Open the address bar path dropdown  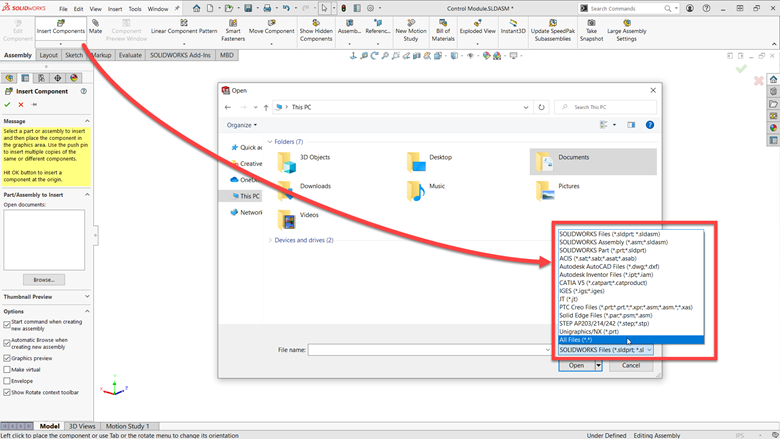tap(526, 107)
